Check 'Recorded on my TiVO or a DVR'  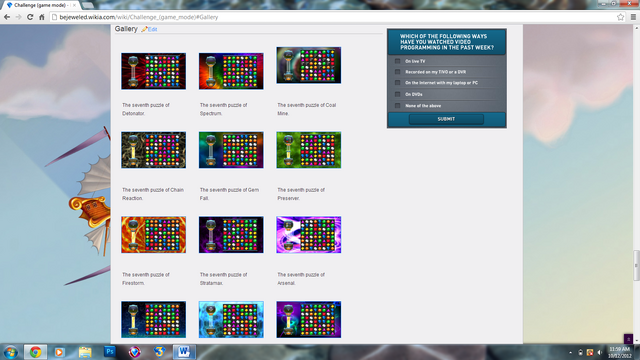pyautogui.click(x=397, y=72)
